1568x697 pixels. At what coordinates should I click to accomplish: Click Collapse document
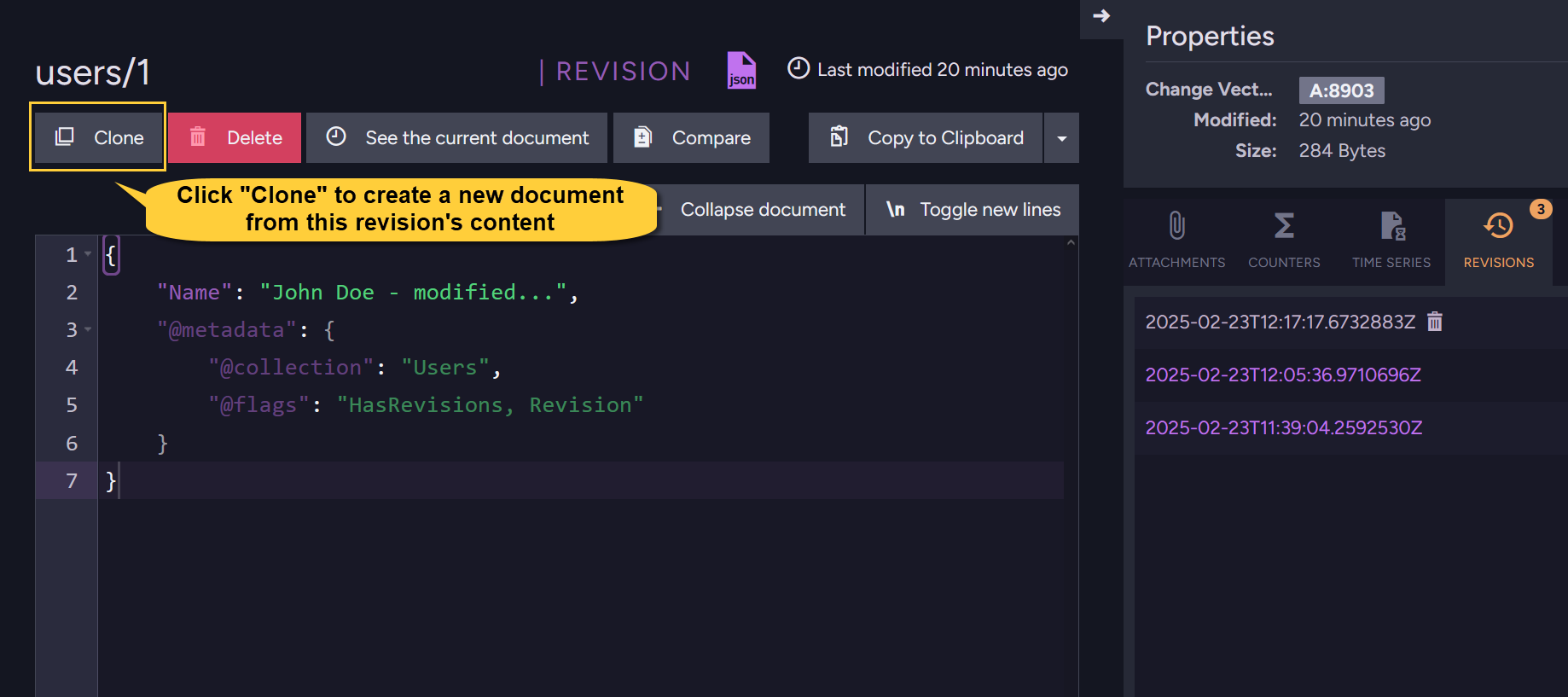click(763, 210)
